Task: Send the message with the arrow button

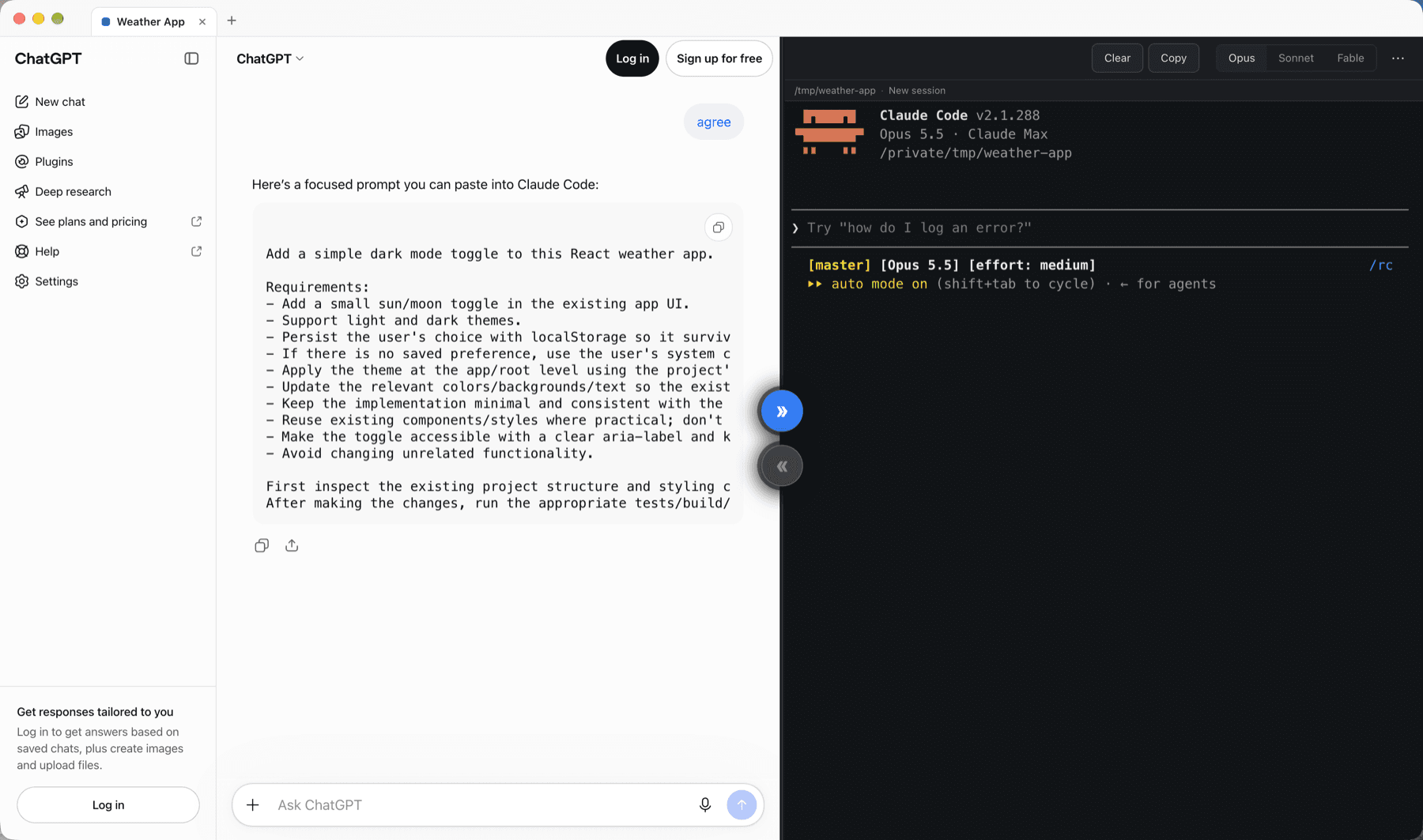Action: tap(742, 805)
